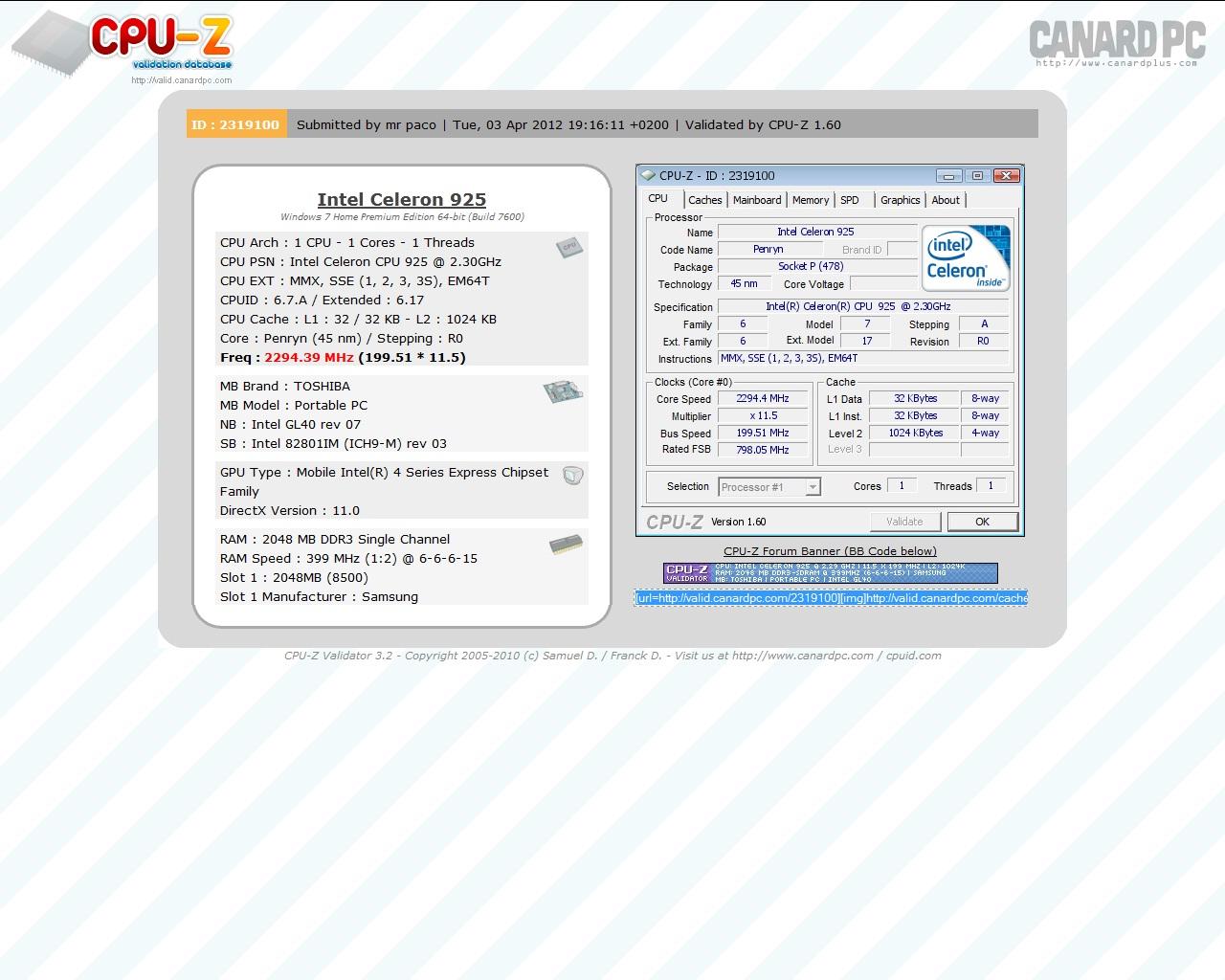Click the RAM stick icon beside RAM row
This screenshot has width=1225, height=980.
[566, 544]
